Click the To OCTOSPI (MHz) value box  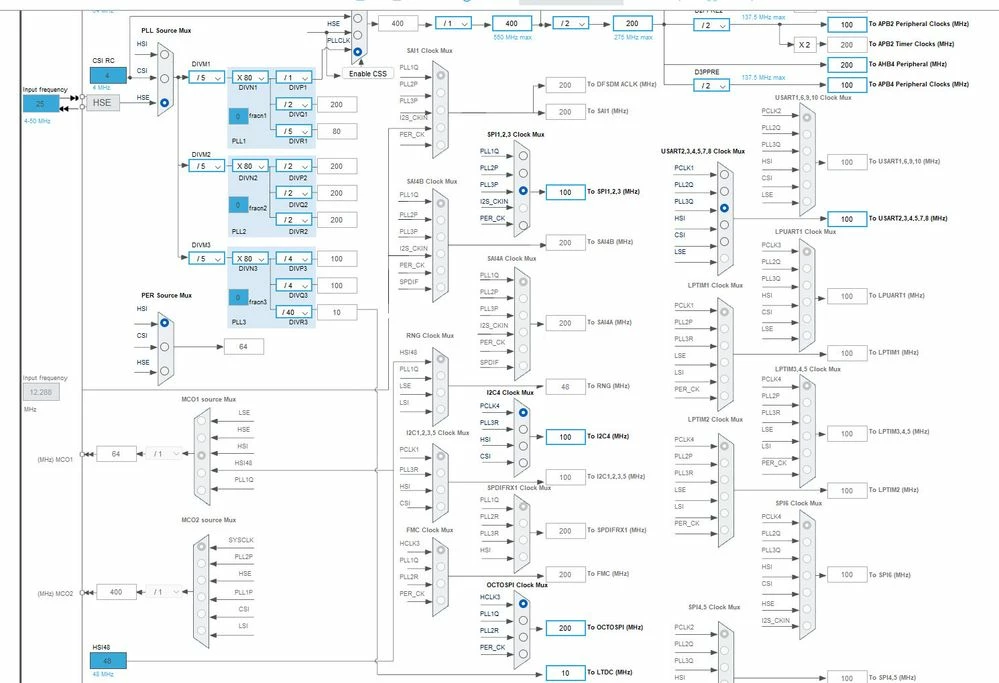click(565, 628)
